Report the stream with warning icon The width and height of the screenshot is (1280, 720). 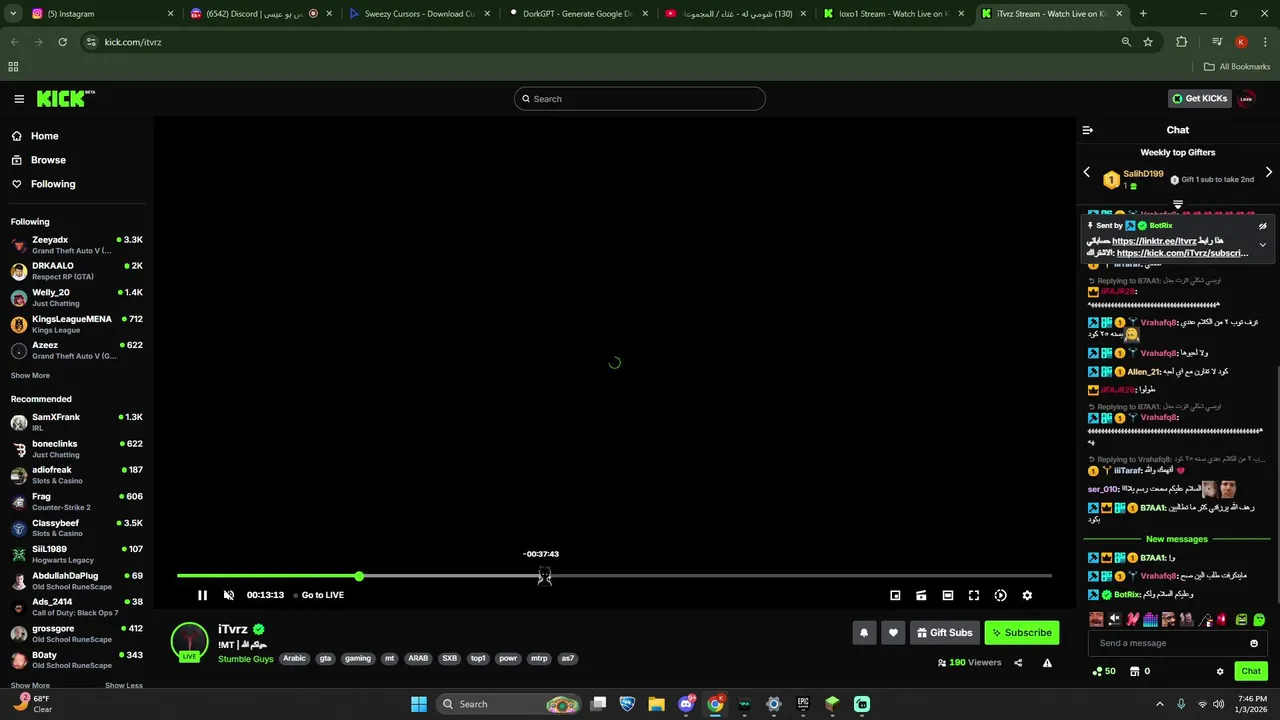pyautogui.click(x=1047, y=662)
